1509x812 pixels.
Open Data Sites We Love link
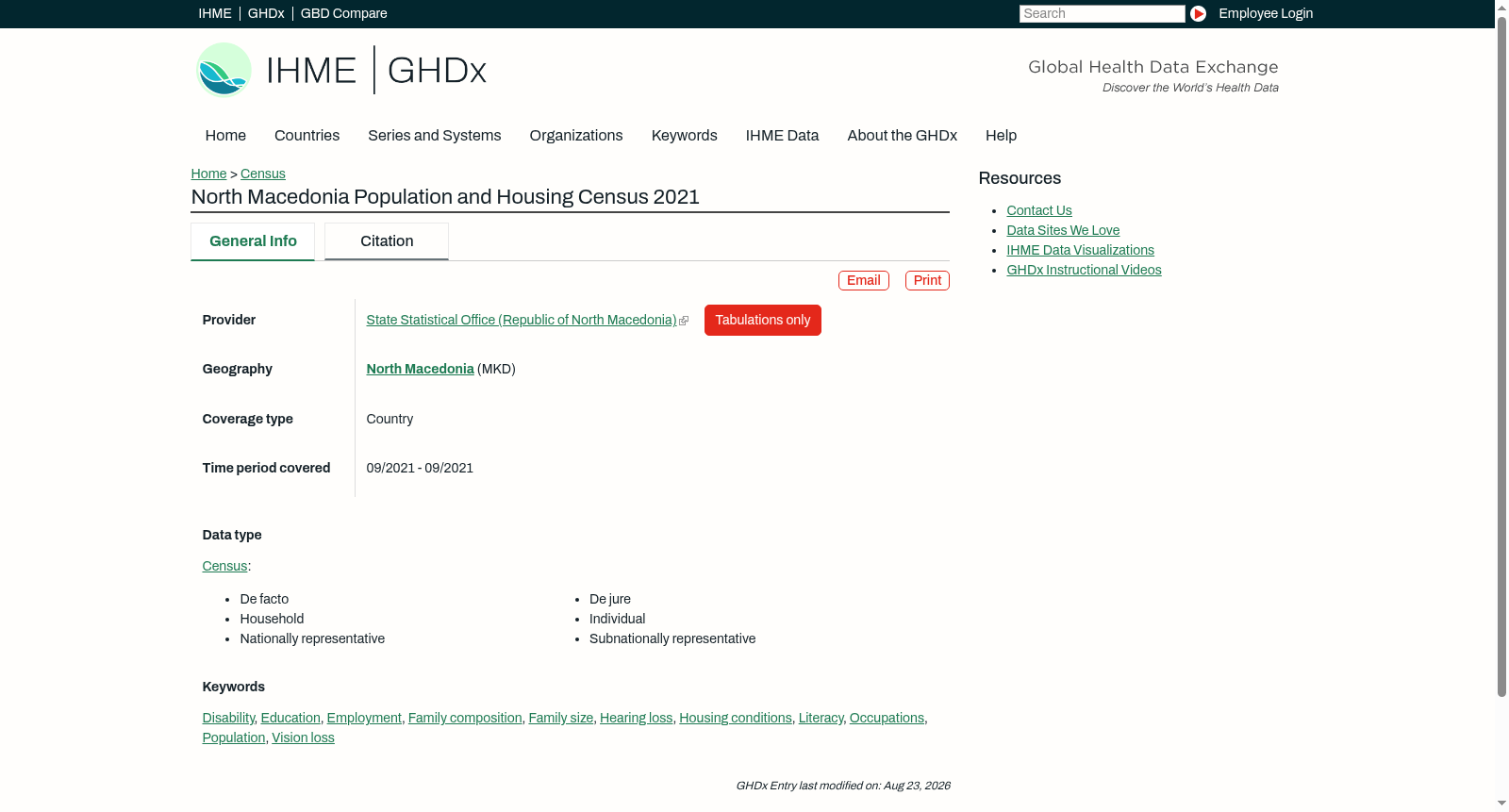1063,230
